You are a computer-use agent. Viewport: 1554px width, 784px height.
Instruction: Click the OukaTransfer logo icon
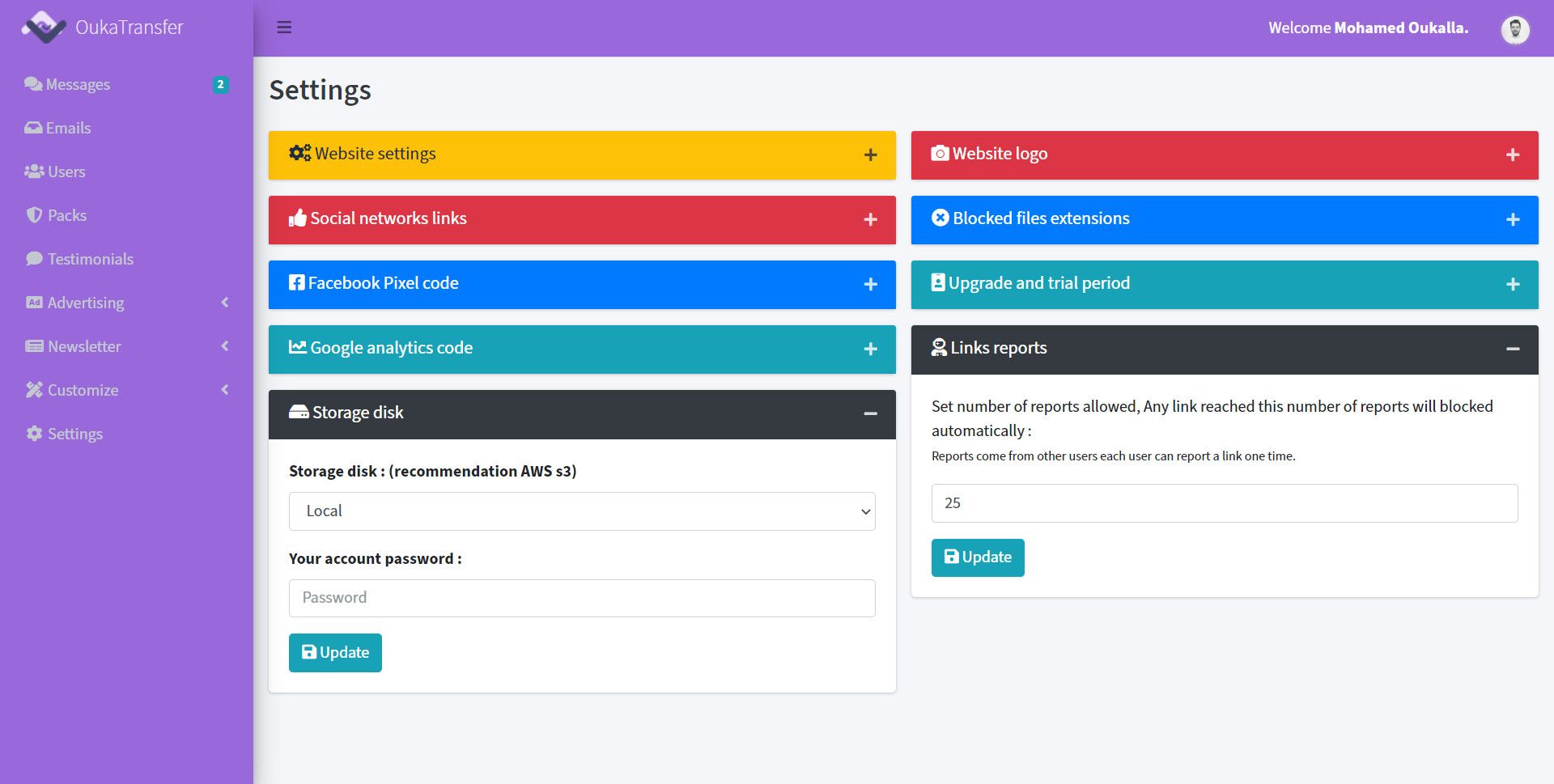click(x=43, y=28)
